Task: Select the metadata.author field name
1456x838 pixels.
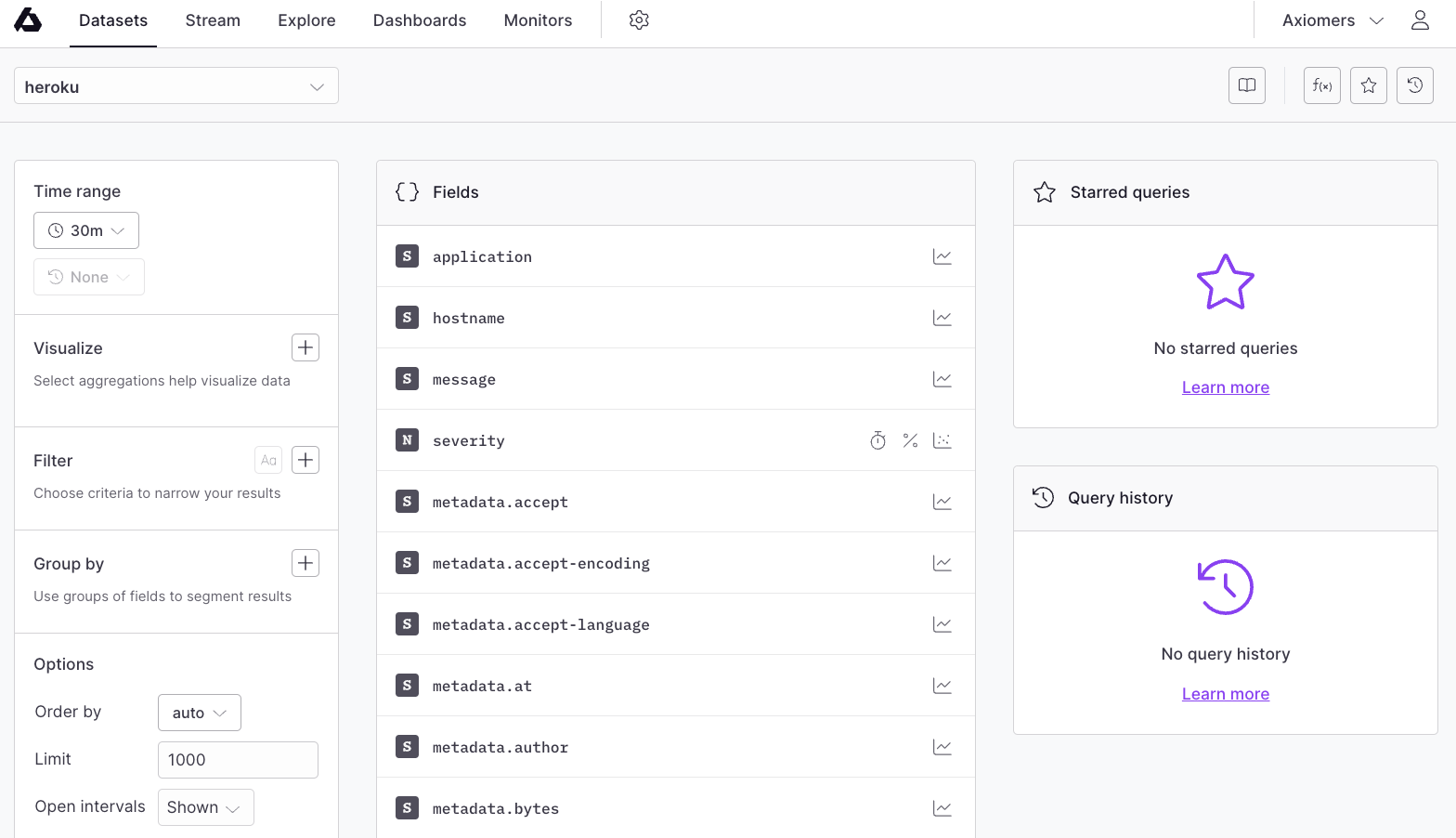Action: [500, 747]
